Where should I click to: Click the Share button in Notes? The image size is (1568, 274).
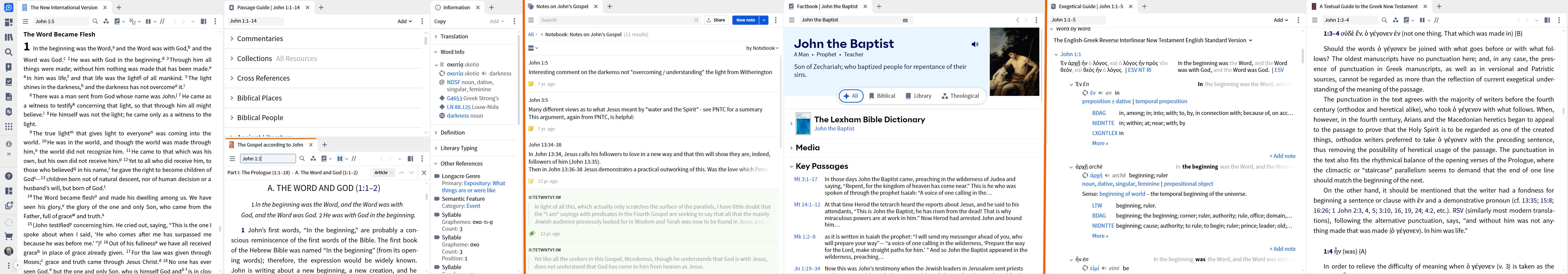(x=716, y=20)
